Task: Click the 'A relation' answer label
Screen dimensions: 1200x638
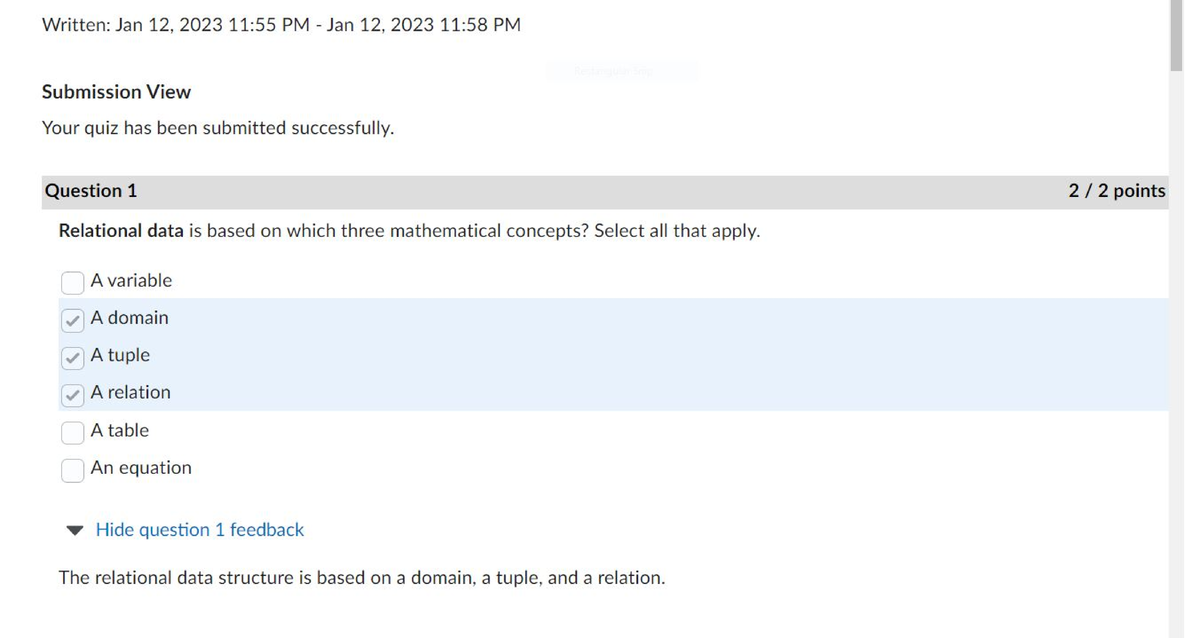Action: tap(130, 393)
